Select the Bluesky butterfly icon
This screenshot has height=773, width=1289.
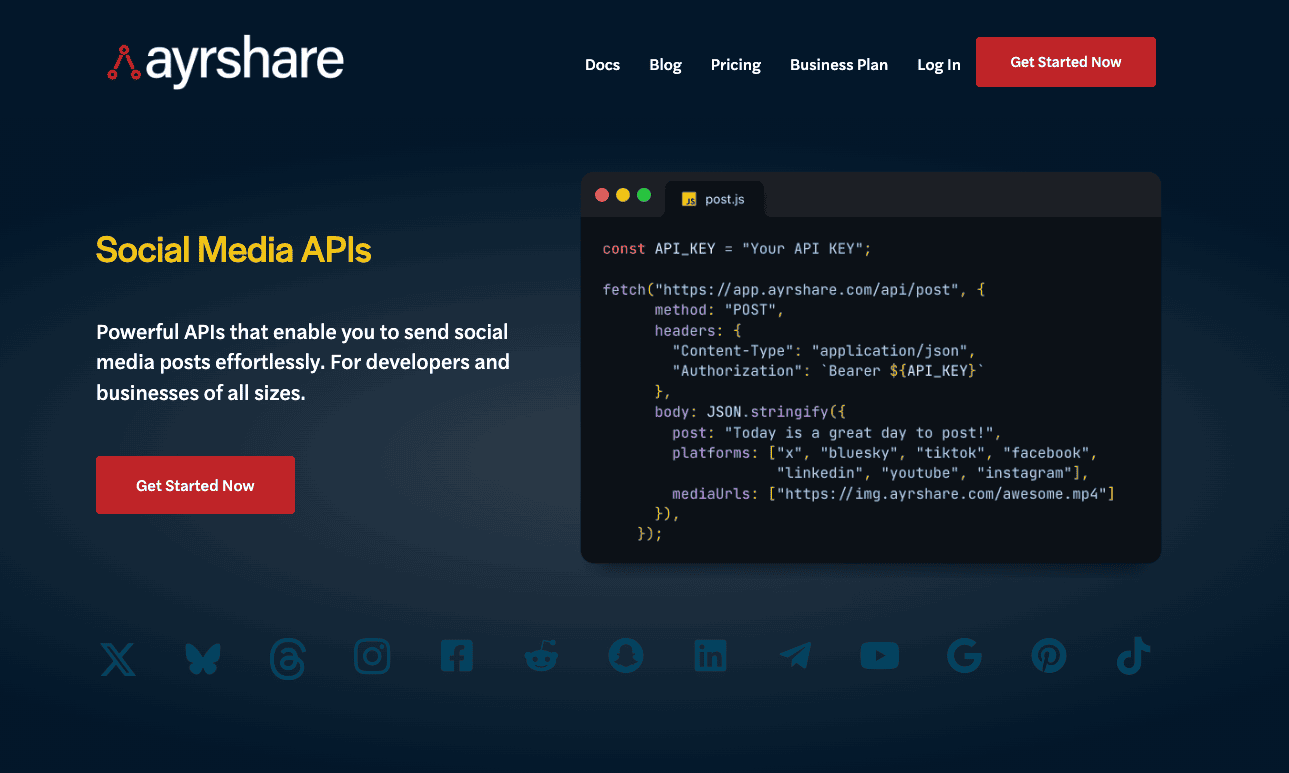202,658
